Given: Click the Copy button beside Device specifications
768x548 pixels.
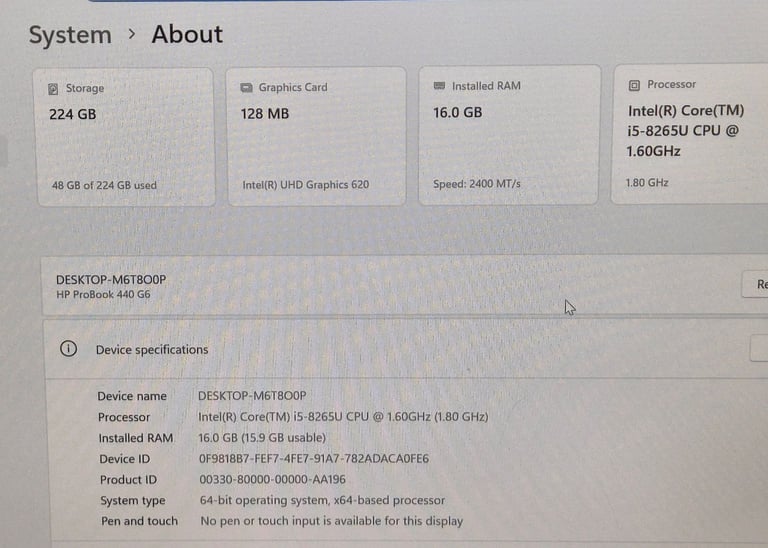Looking at the screenshot, I should click(759, 348).
